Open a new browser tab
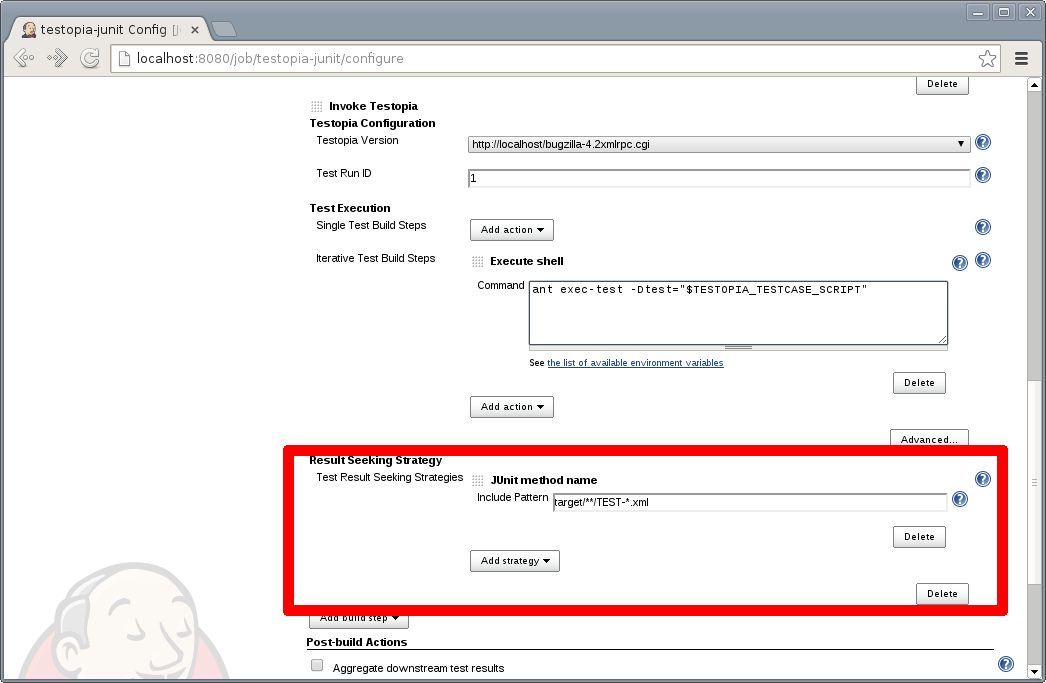Screen dimensions: 1046x683 [x=223, y=29]
